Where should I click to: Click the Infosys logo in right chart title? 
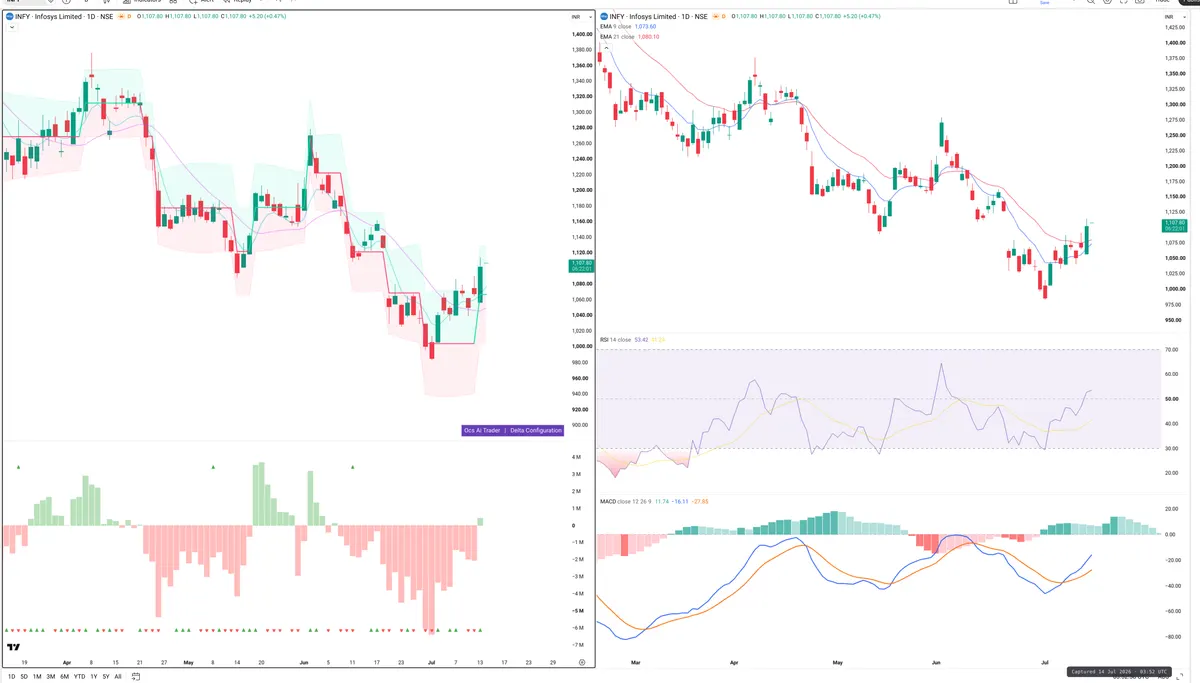[604, 17]
